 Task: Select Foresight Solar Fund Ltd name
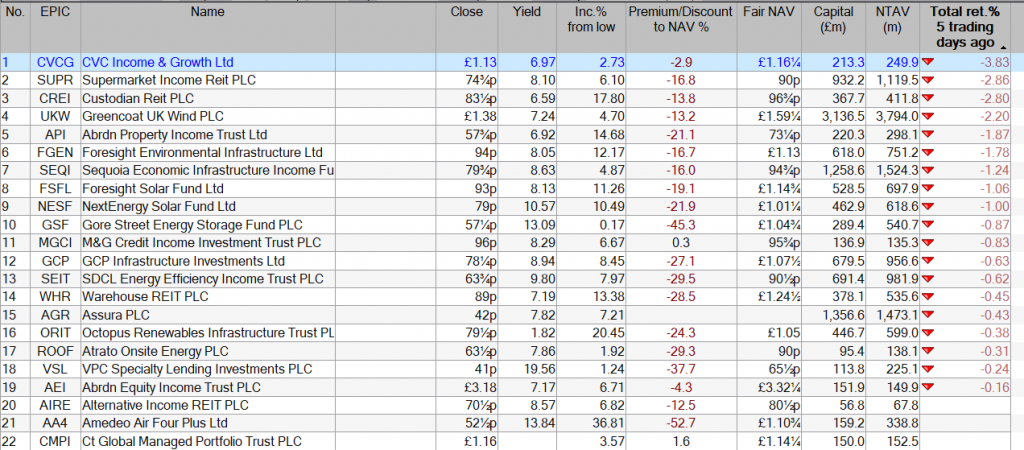click(x=153, y=189)
